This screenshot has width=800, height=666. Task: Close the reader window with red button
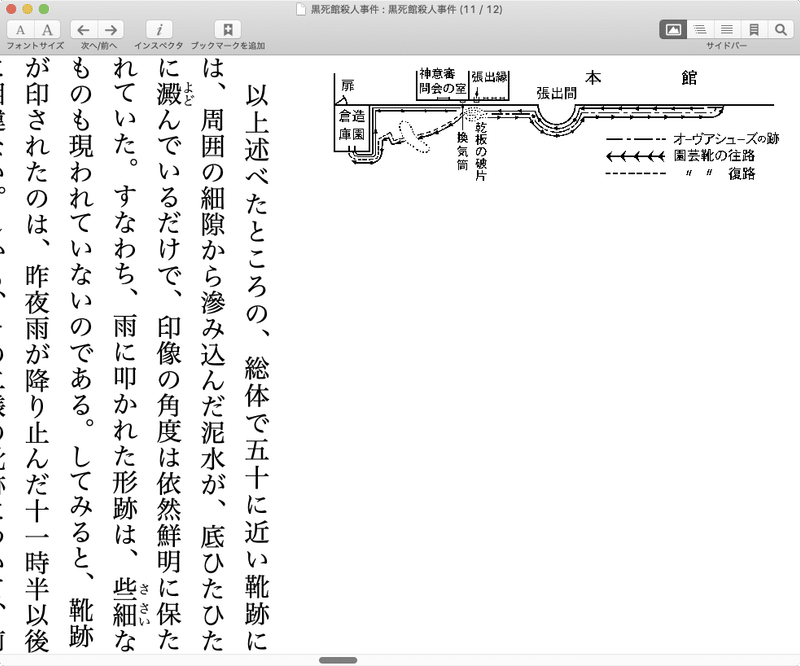pyautogui.click(x=11, y=9)
